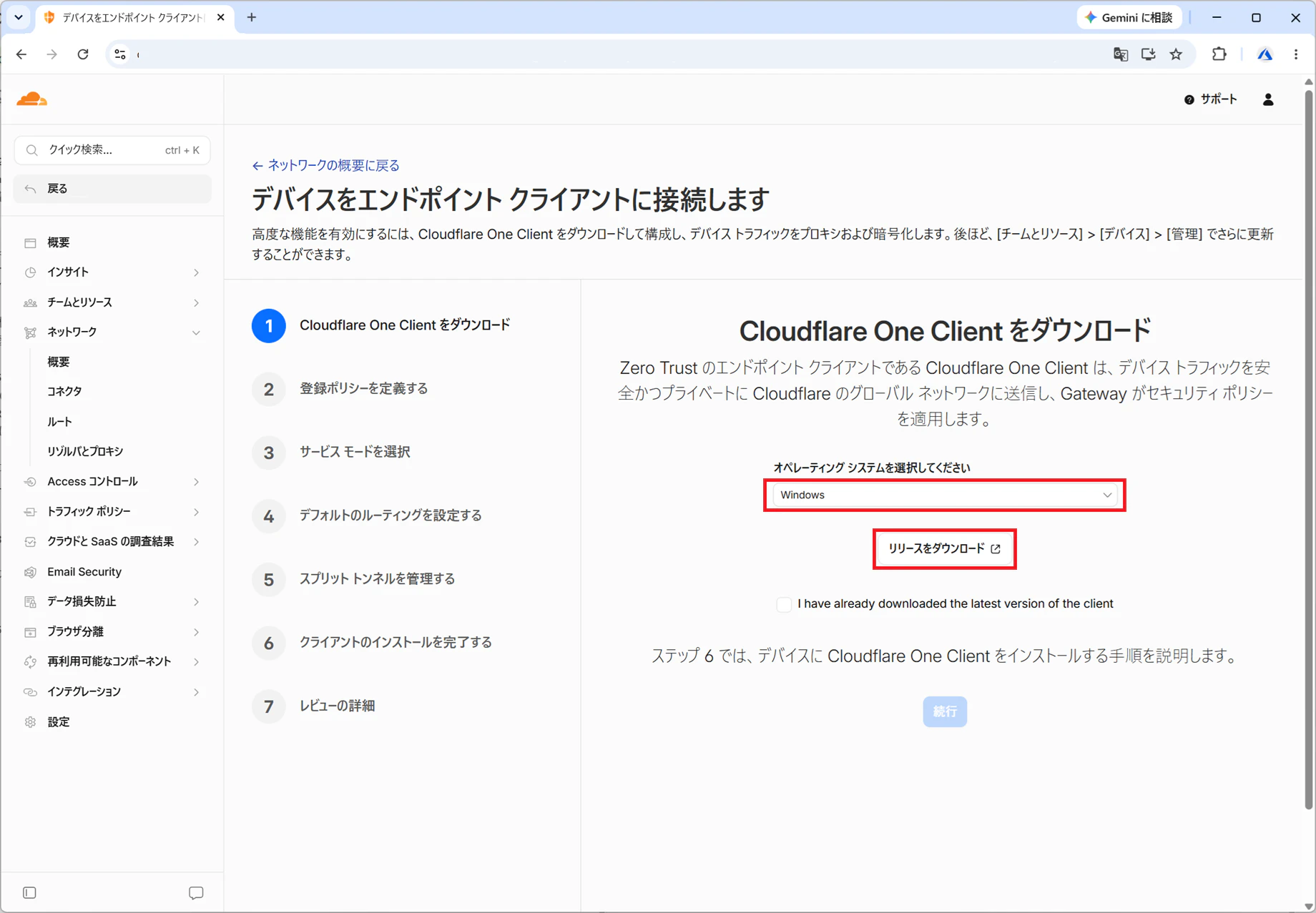Click the vertical page scrollbar
The image size is (1316, 913).
point(1308,443)
